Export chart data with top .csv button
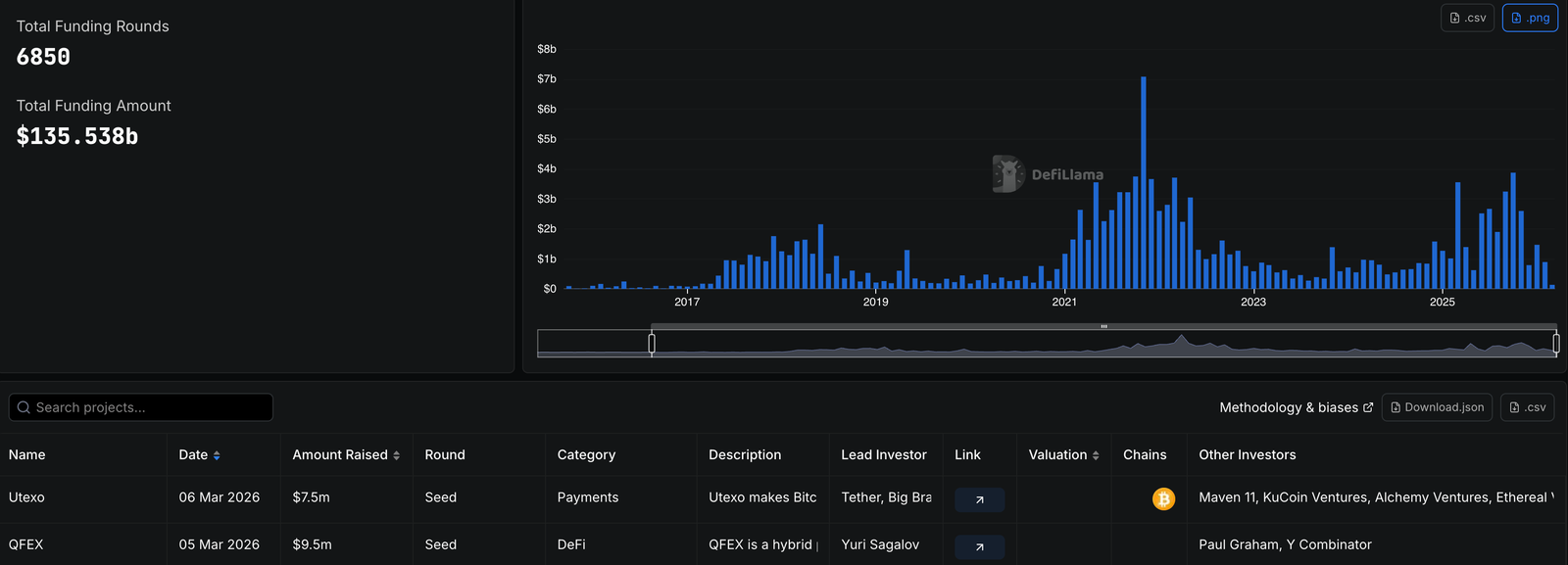 (1467, 18)
